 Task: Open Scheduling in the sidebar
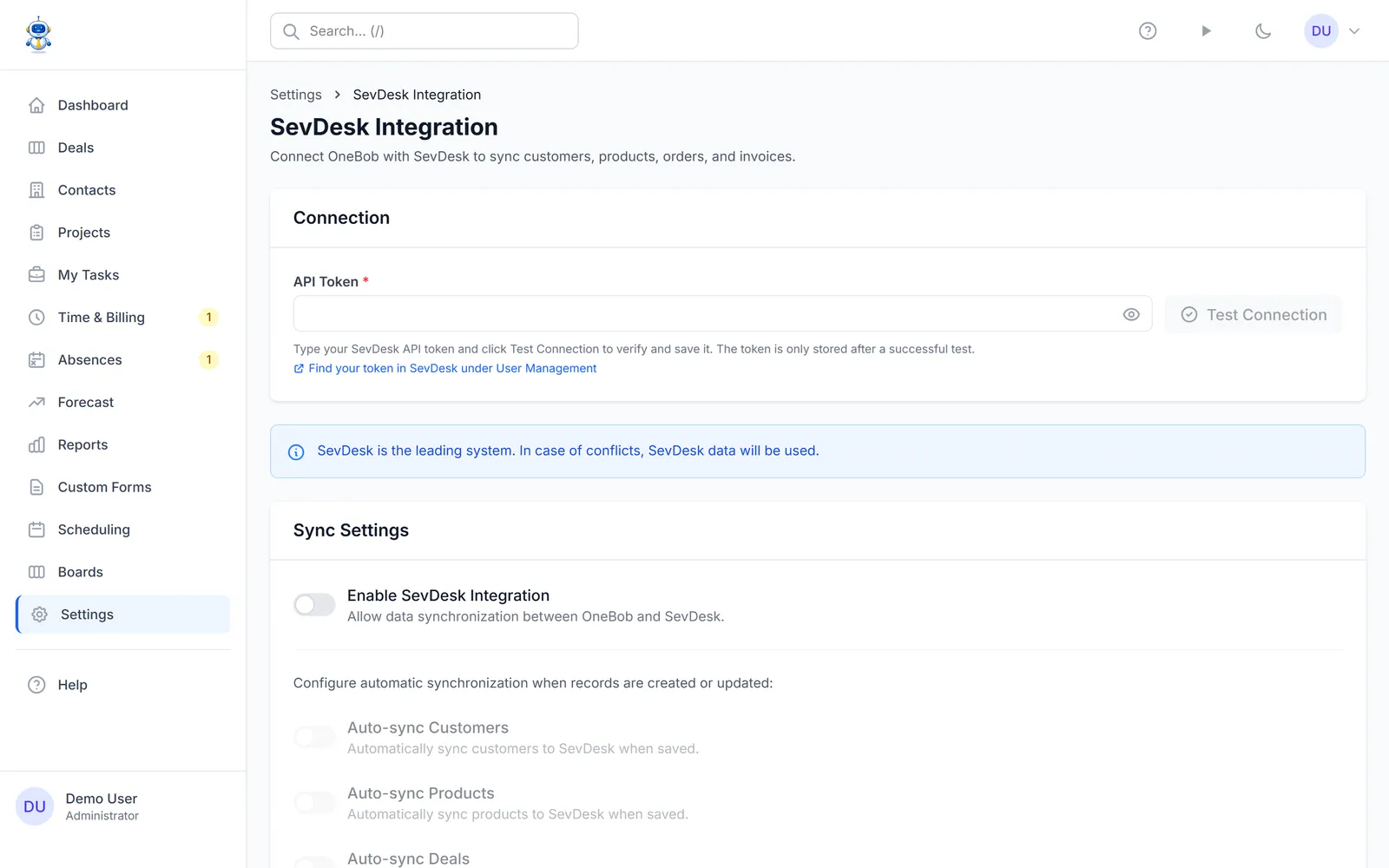pos(123,529)
